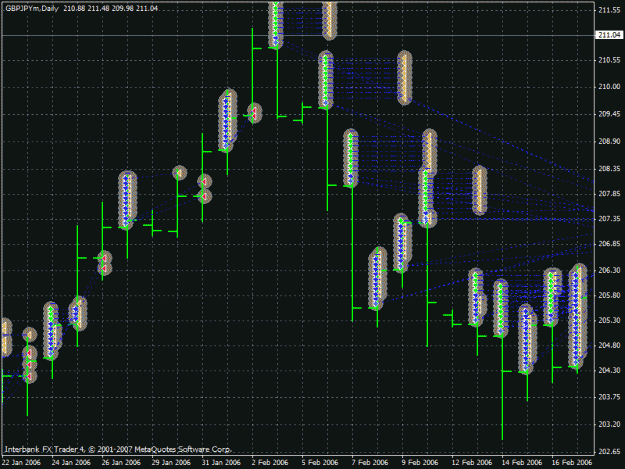Click the 9 Feb 2006 date label
This screenshot has width=625, height=469.
(x=420, y=462)
